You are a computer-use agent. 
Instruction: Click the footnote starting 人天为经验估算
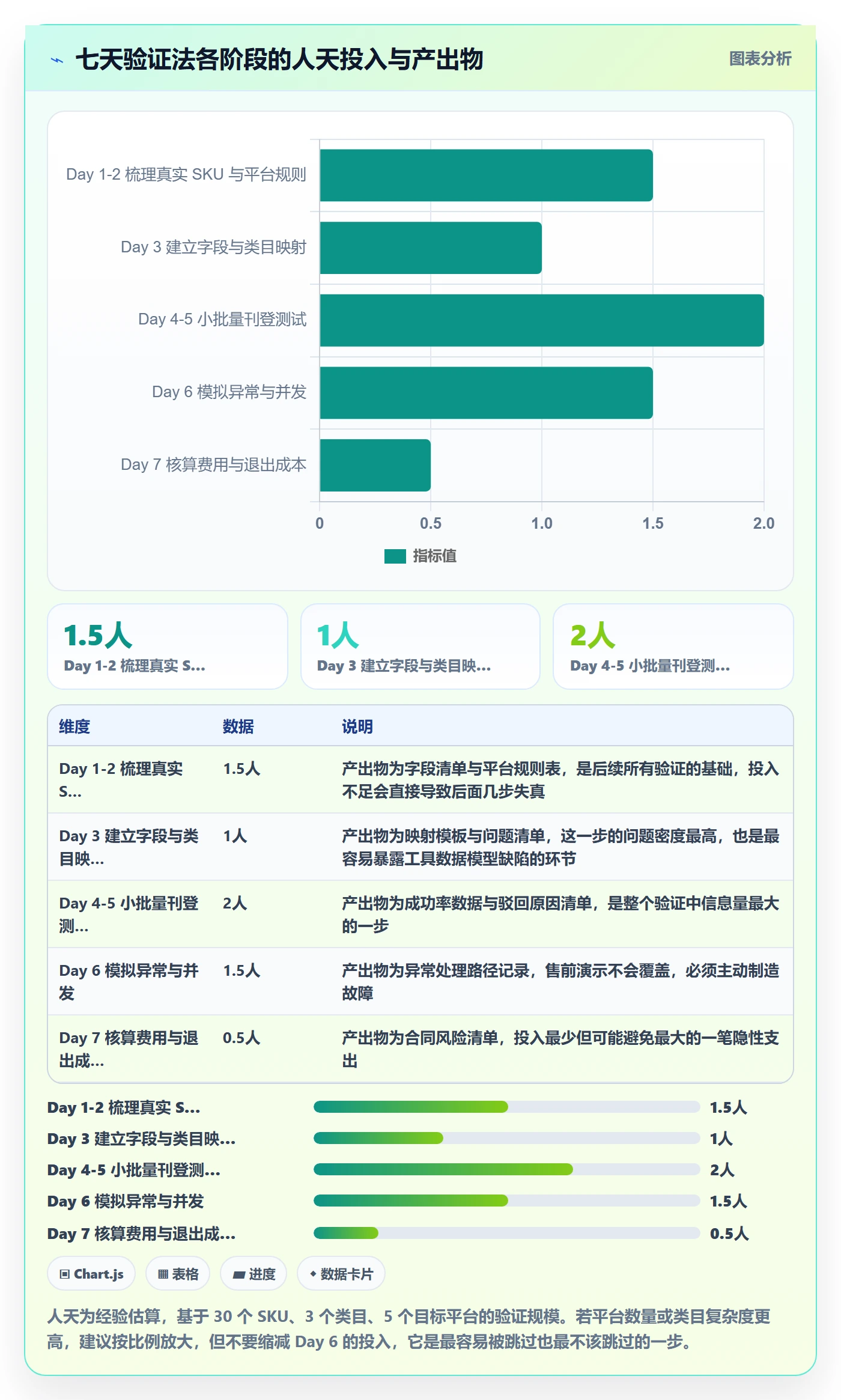pyautogui.click(x=409, y=1328)
